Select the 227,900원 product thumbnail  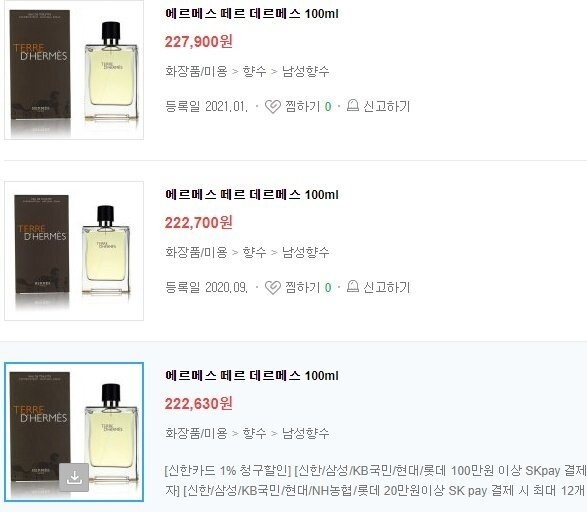(x=74, y=70)
